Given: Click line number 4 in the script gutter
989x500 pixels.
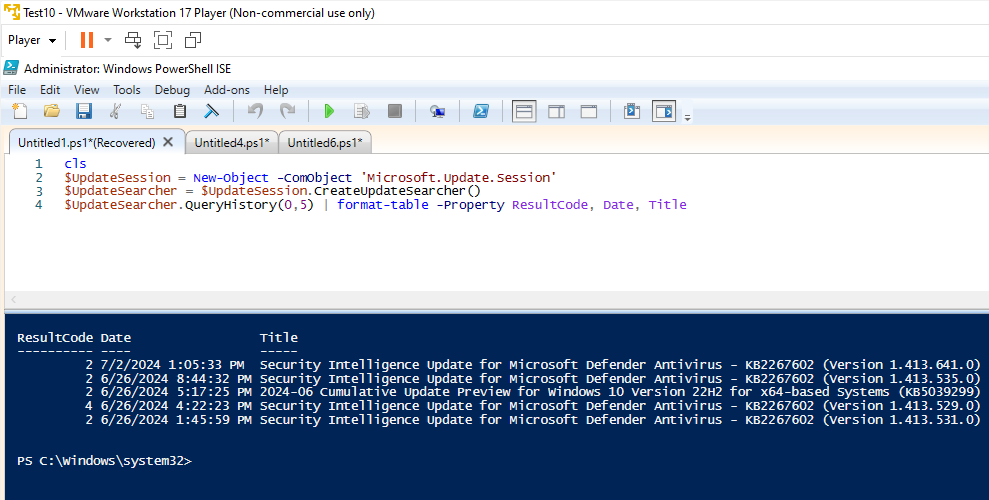Looking at the screenshot, I should pos(39,205).
